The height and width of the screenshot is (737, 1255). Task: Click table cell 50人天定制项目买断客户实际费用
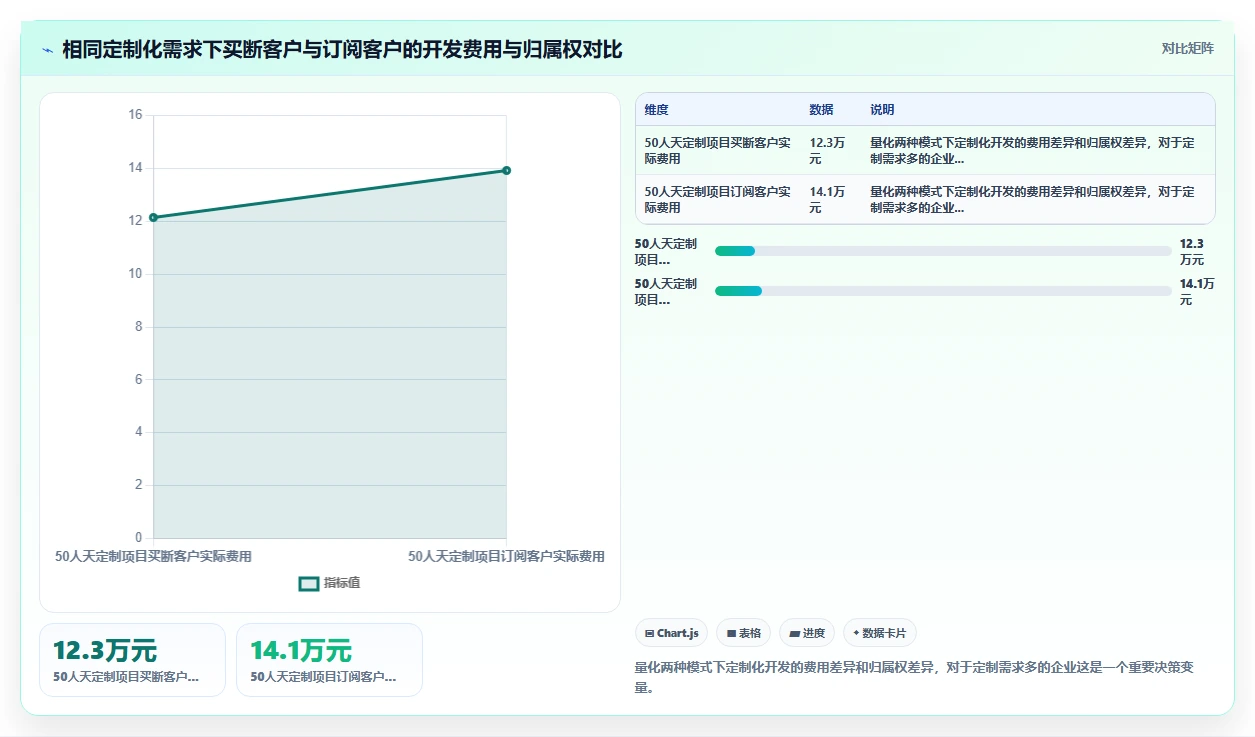[718, 150]
